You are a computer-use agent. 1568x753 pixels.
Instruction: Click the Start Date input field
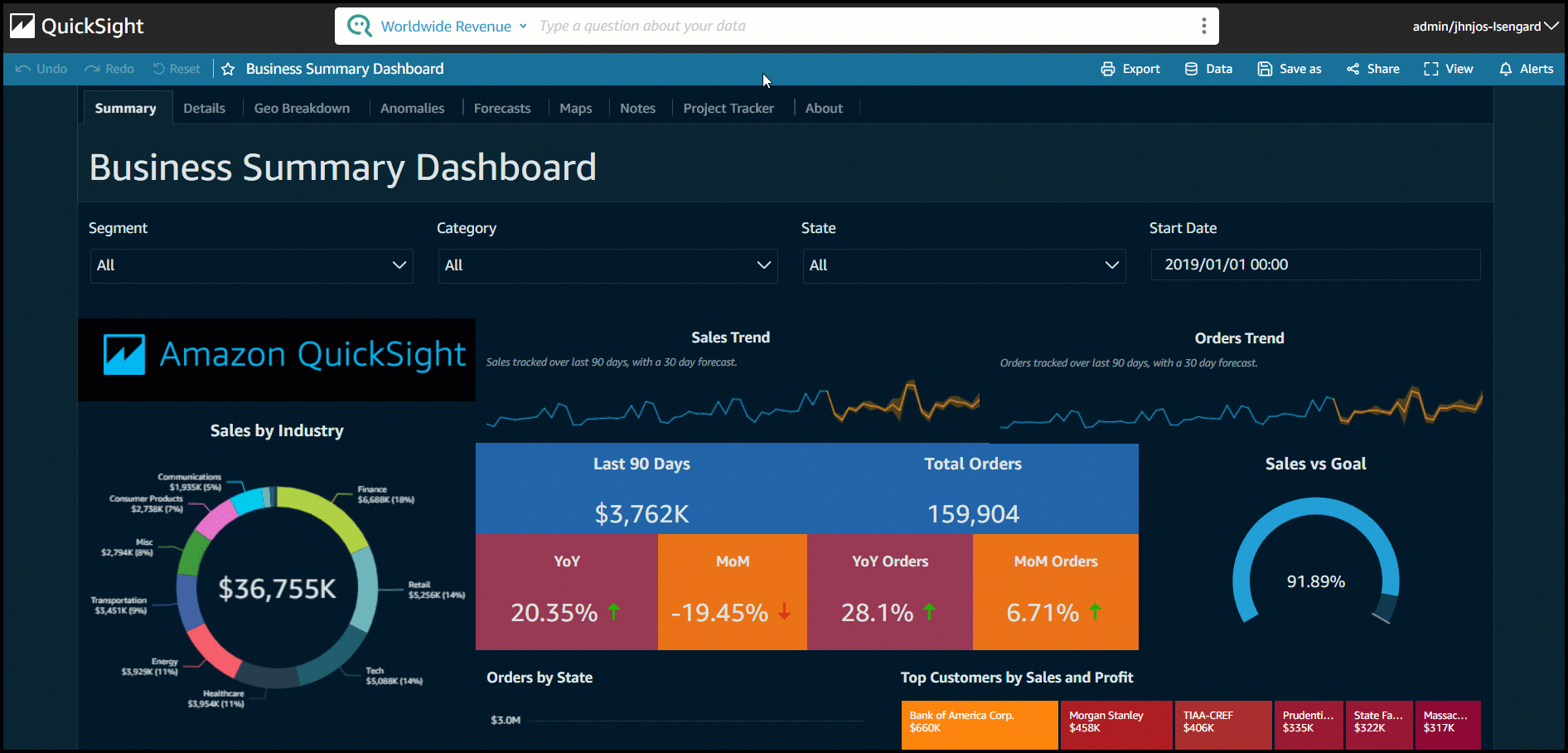[1314, 264]
